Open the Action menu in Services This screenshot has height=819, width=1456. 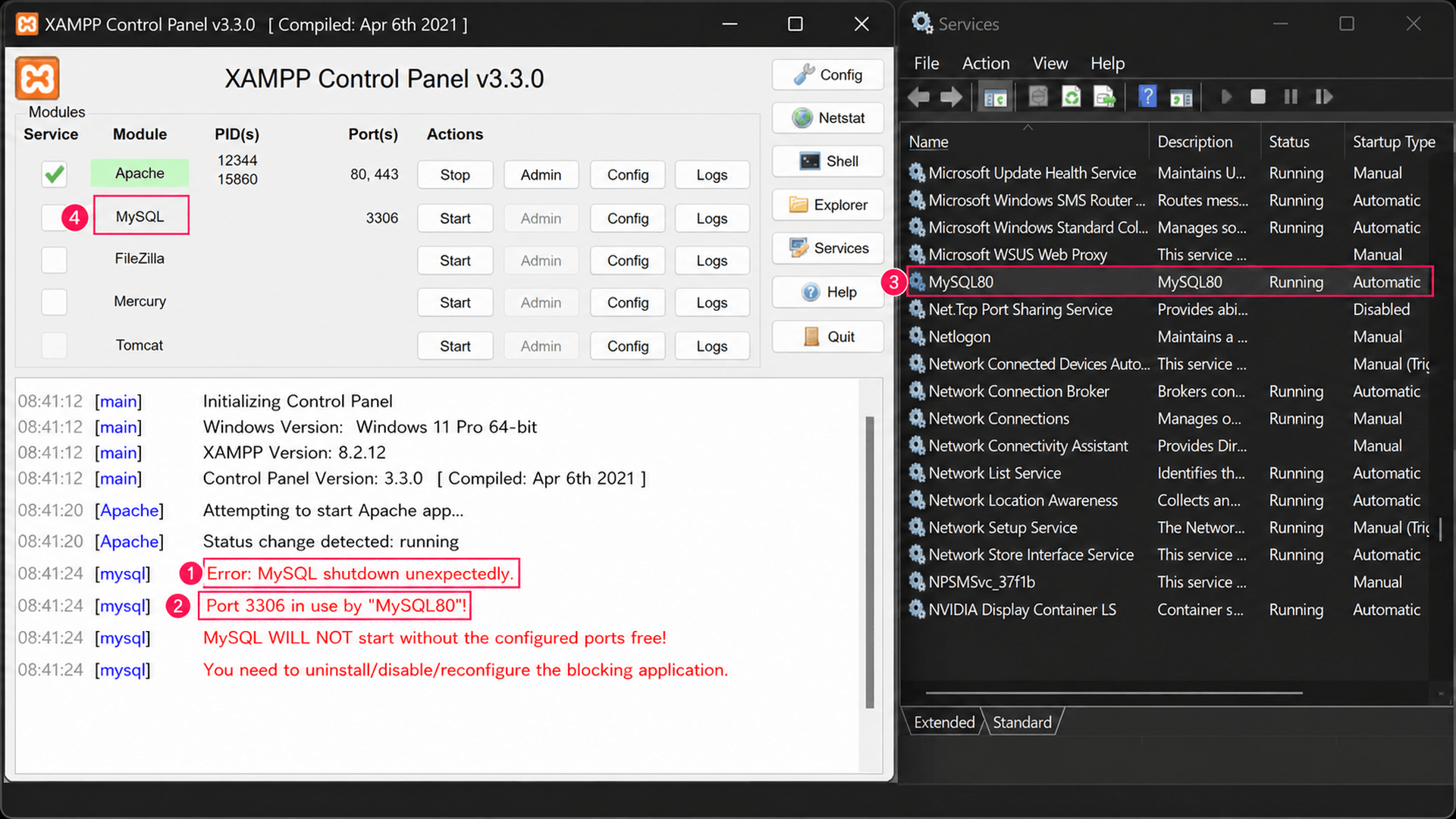tap(986, 64)
